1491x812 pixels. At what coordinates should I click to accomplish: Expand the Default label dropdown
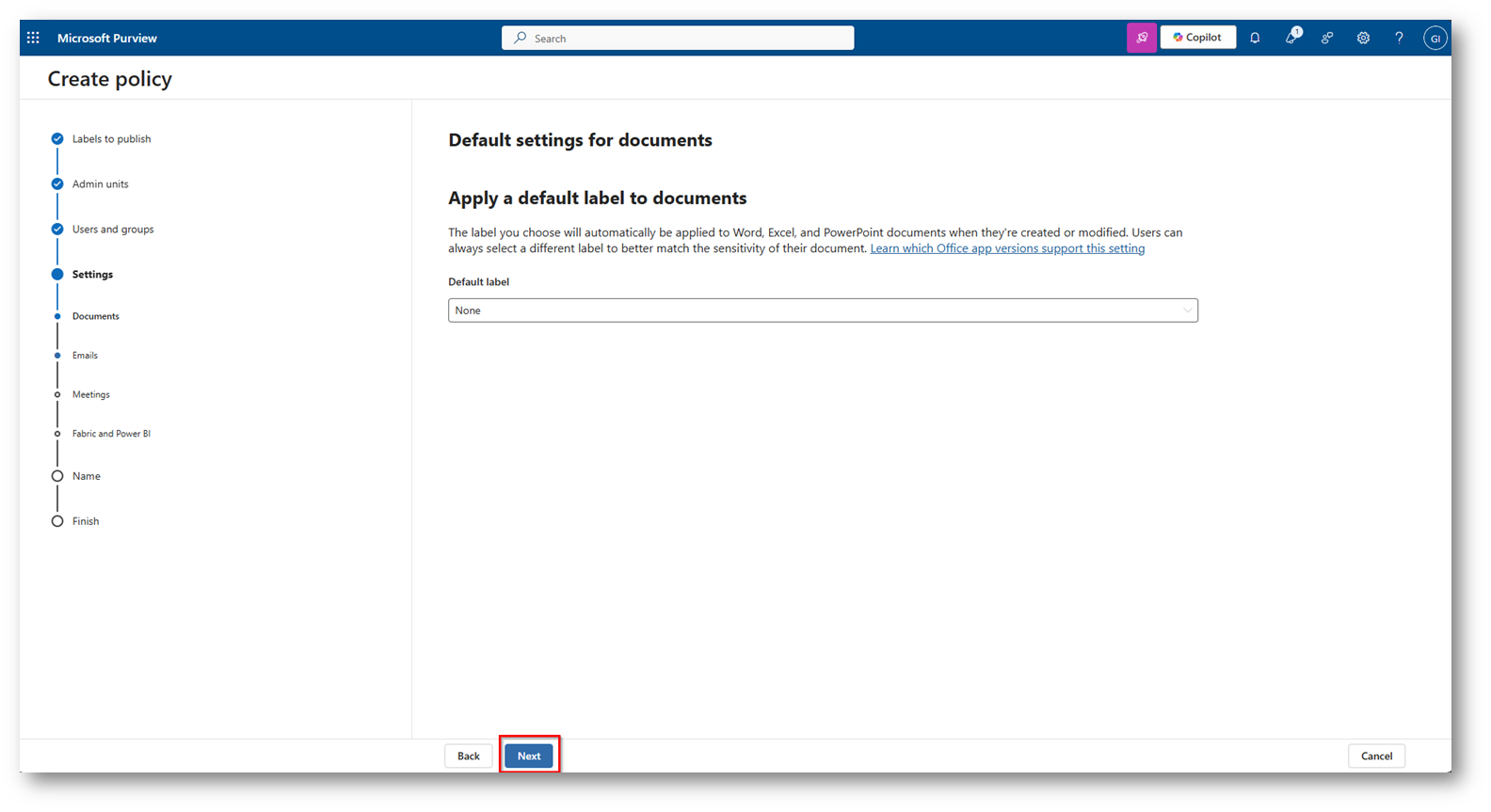[823, 310]
